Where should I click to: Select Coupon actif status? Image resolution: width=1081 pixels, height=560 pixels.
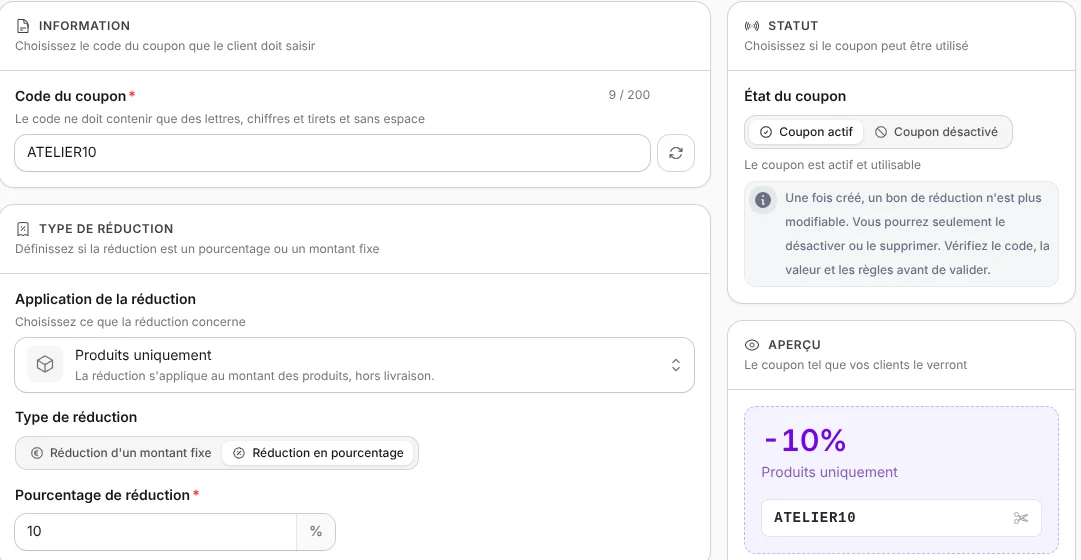pyautogui.click(x=806, y=132)
